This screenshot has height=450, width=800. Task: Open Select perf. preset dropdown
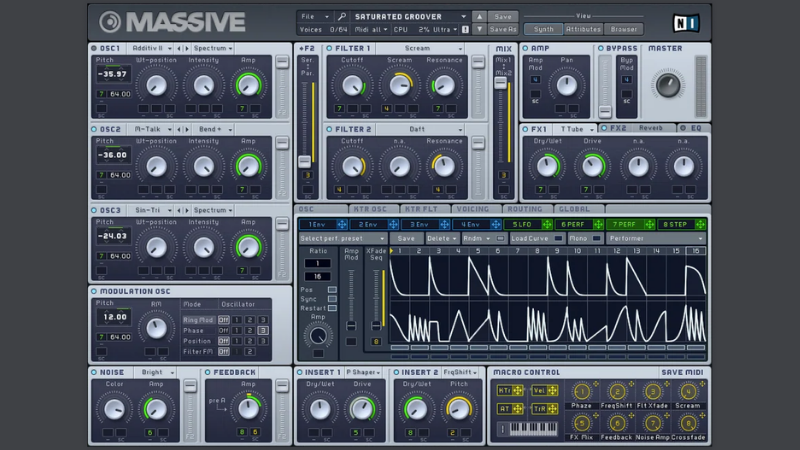343,238
